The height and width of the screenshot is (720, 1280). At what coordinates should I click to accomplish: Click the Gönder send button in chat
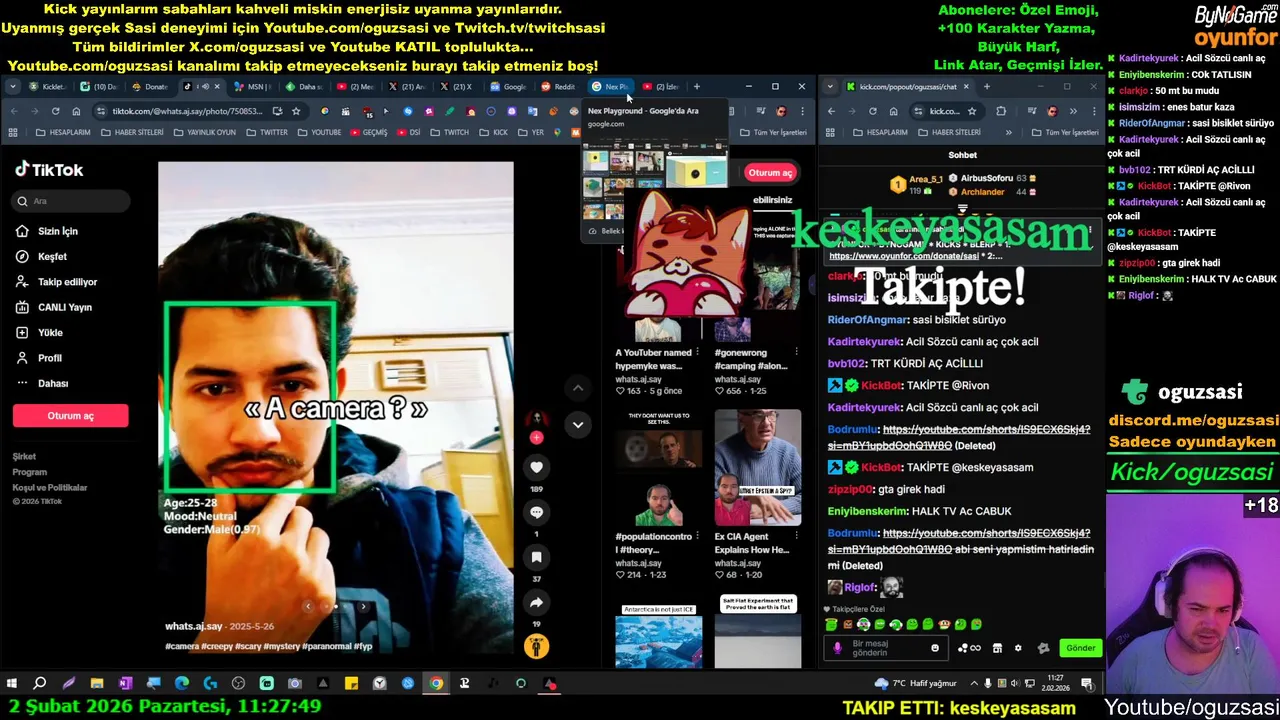[1080, 648]
